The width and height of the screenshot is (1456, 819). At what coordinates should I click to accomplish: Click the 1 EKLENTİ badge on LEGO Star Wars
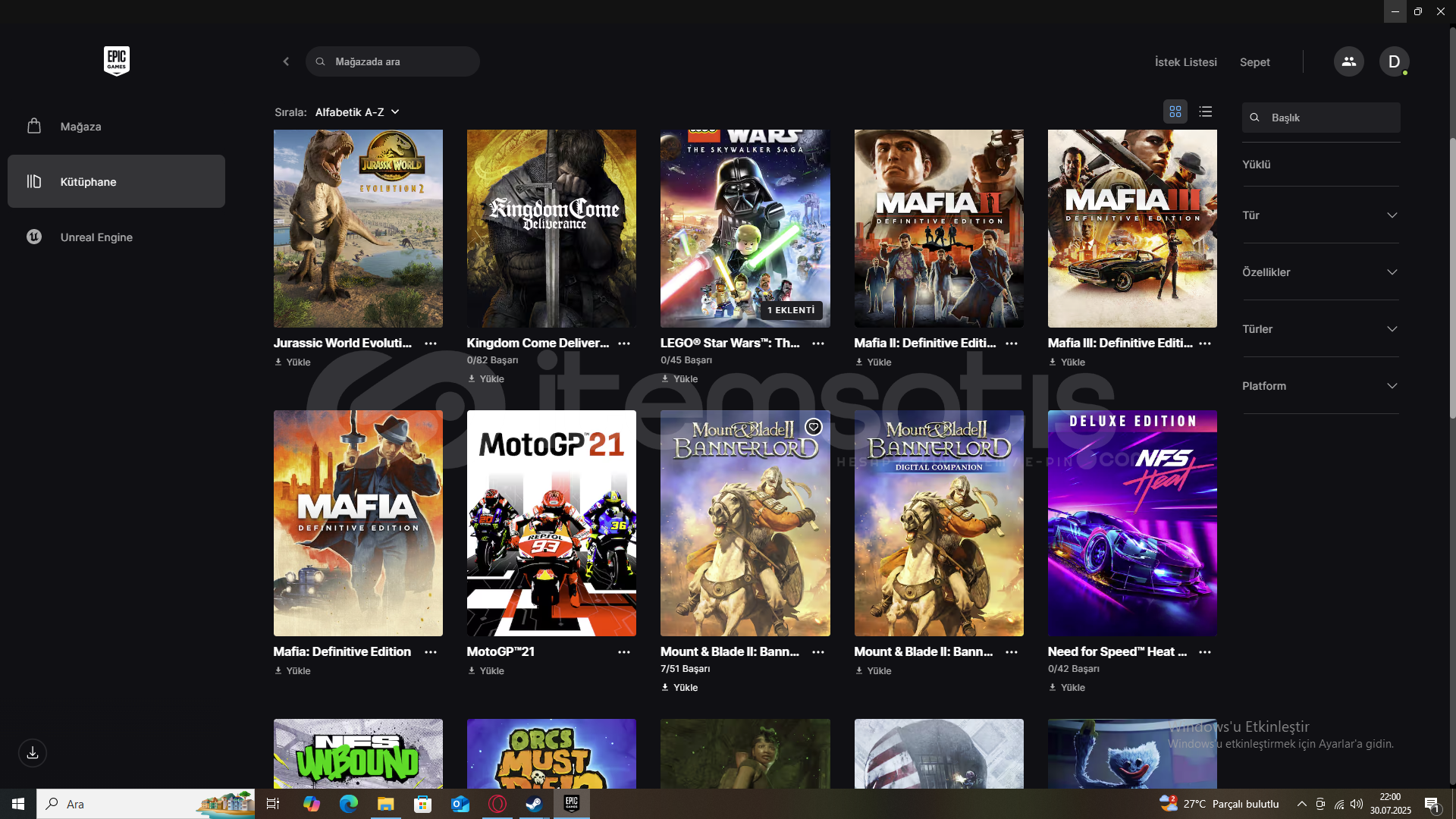pos(791,310)
